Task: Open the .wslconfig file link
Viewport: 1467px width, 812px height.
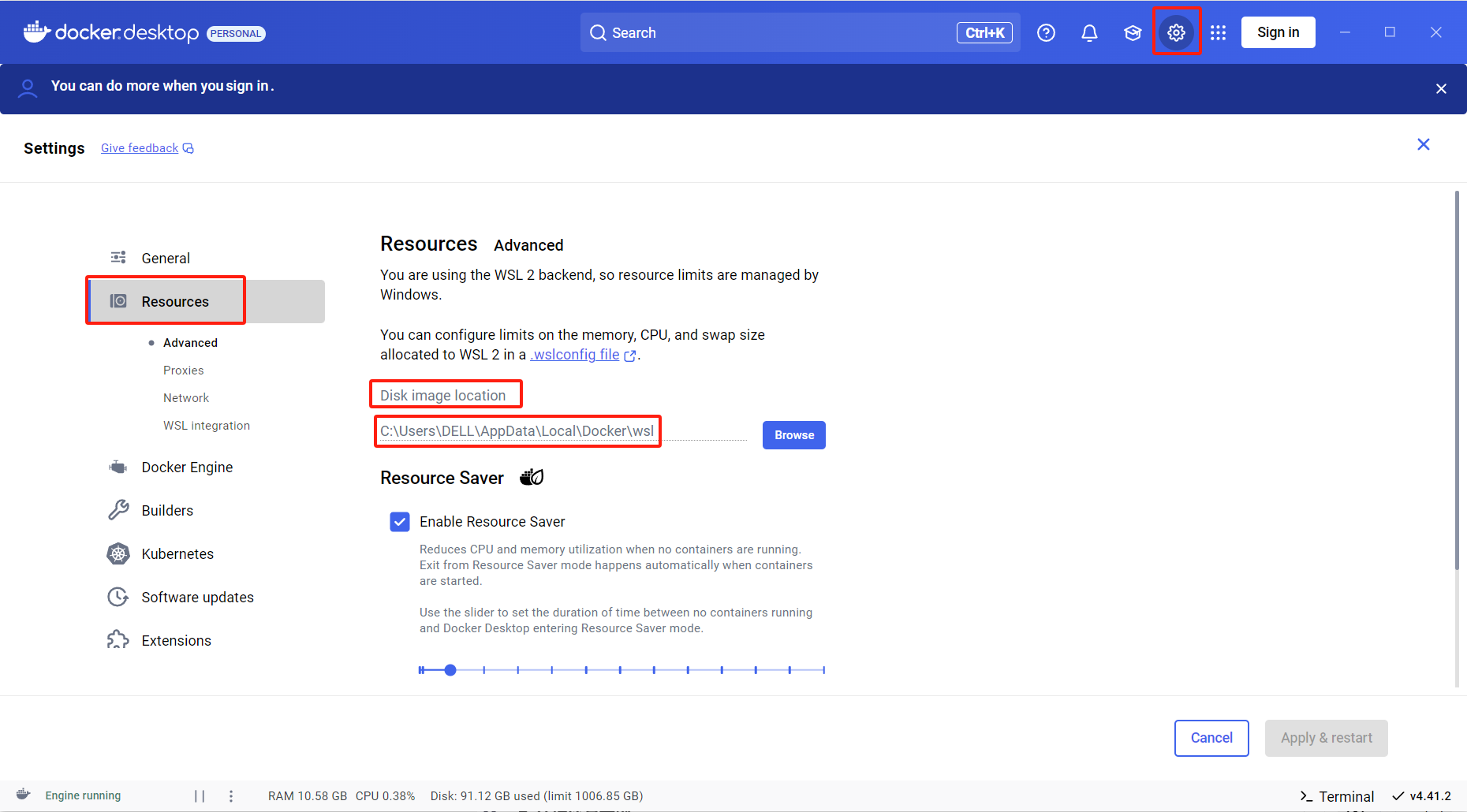Action: click(575, 355)
